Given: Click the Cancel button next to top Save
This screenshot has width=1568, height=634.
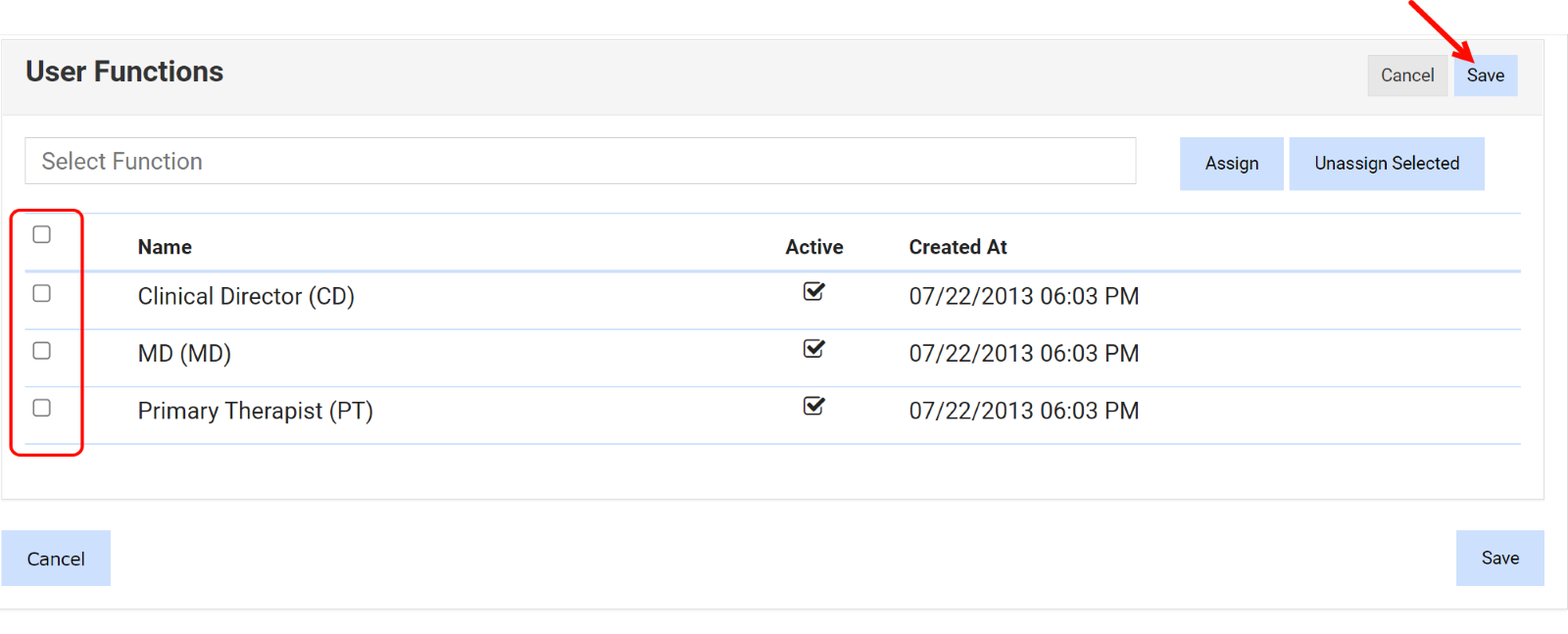Looking at the screenshot, I should (x=1406, y=75).
